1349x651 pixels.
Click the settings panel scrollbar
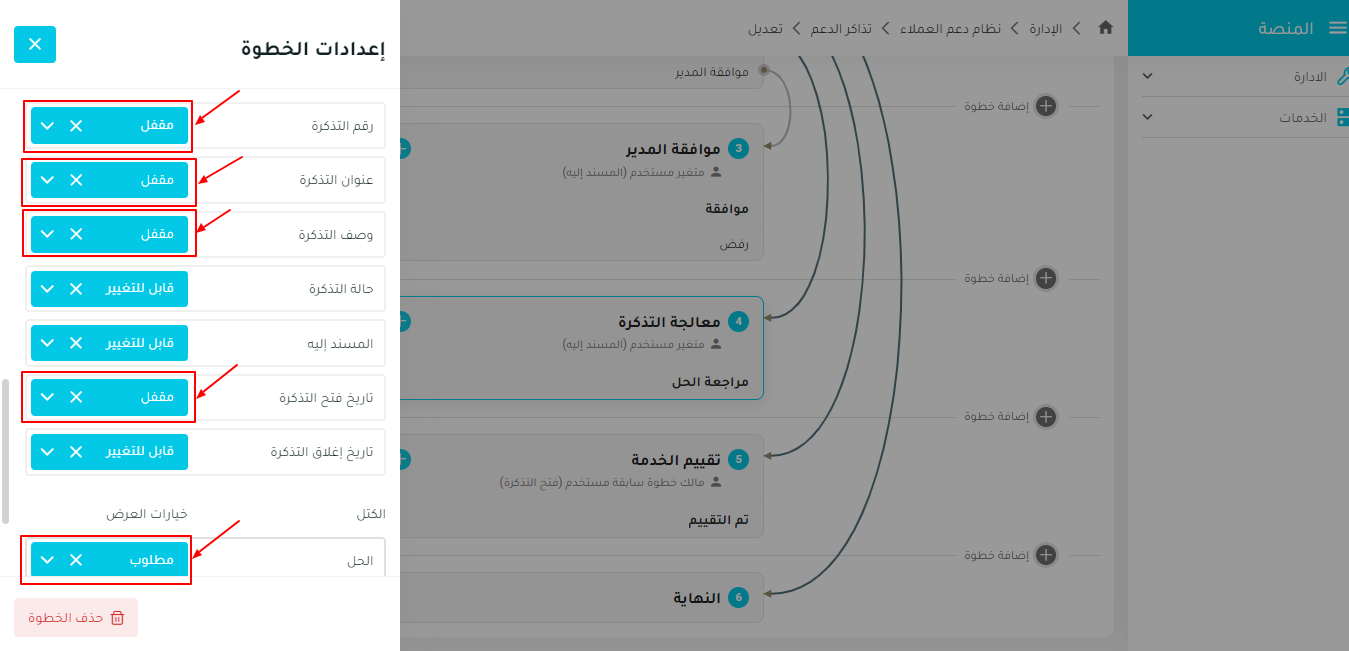[x=5, y=450]
